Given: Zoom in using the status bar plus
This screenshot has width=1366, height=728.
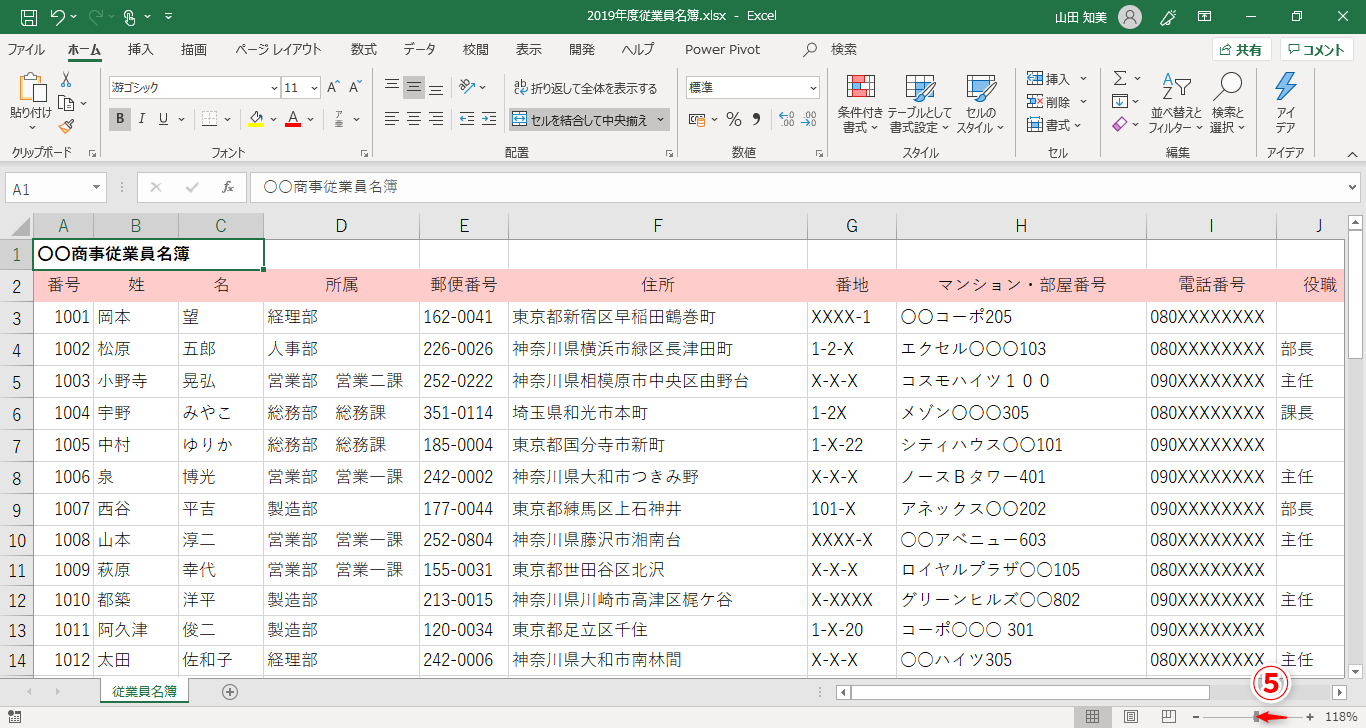Looking at the screenshot, I should point(1310,717).
